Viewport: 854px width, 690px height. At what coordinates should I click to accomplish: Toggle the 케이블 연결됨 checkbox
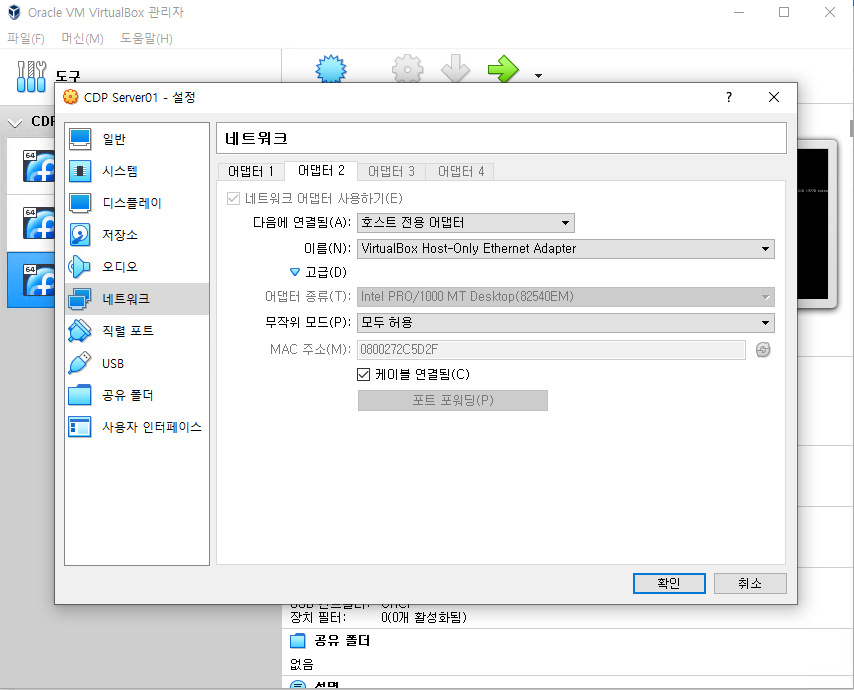[x=363, y=374]
